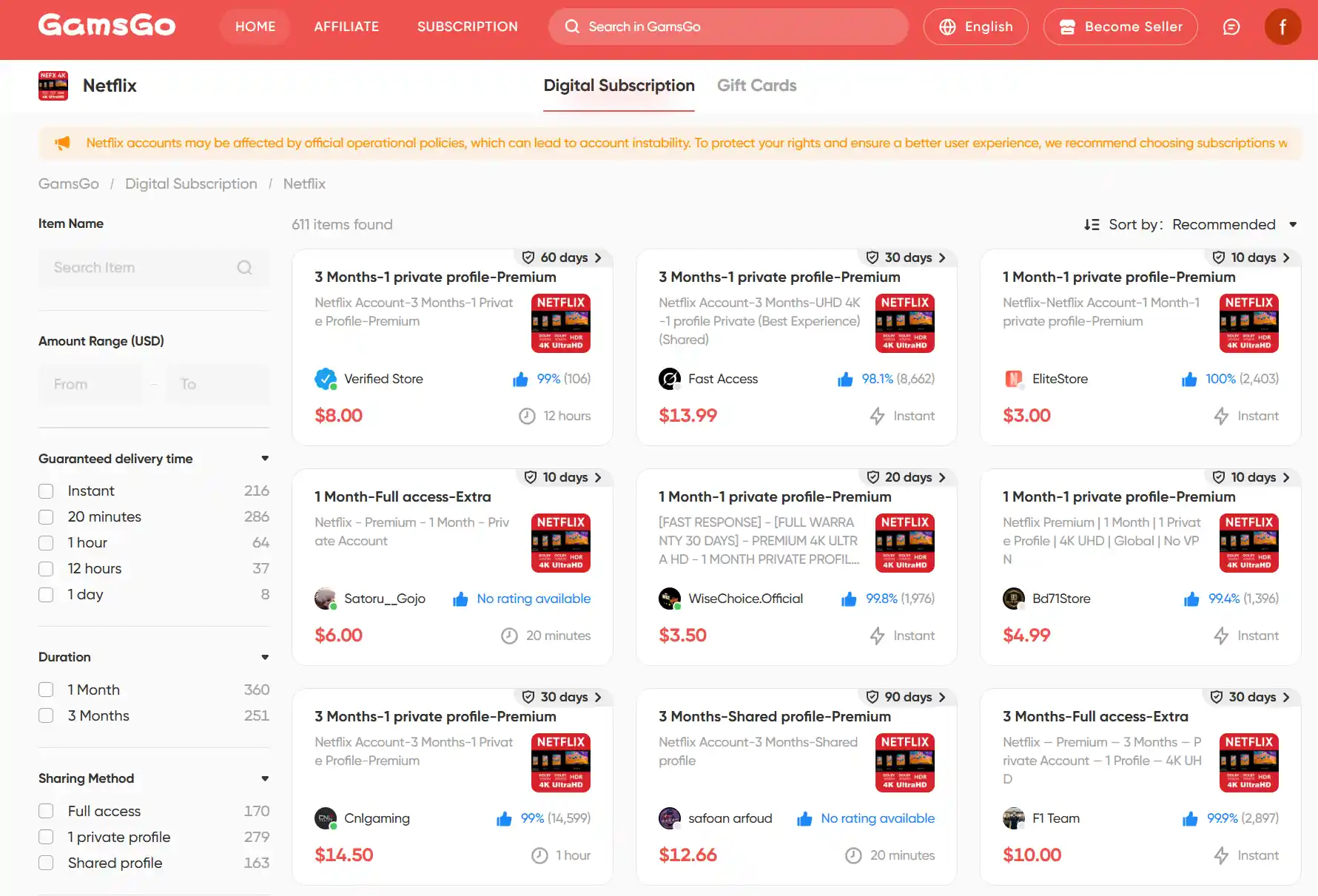Expand 90 days warranty on safoan arfoud listing
The width and height of the screenshot is (1318, 896).
click(907, 697)
